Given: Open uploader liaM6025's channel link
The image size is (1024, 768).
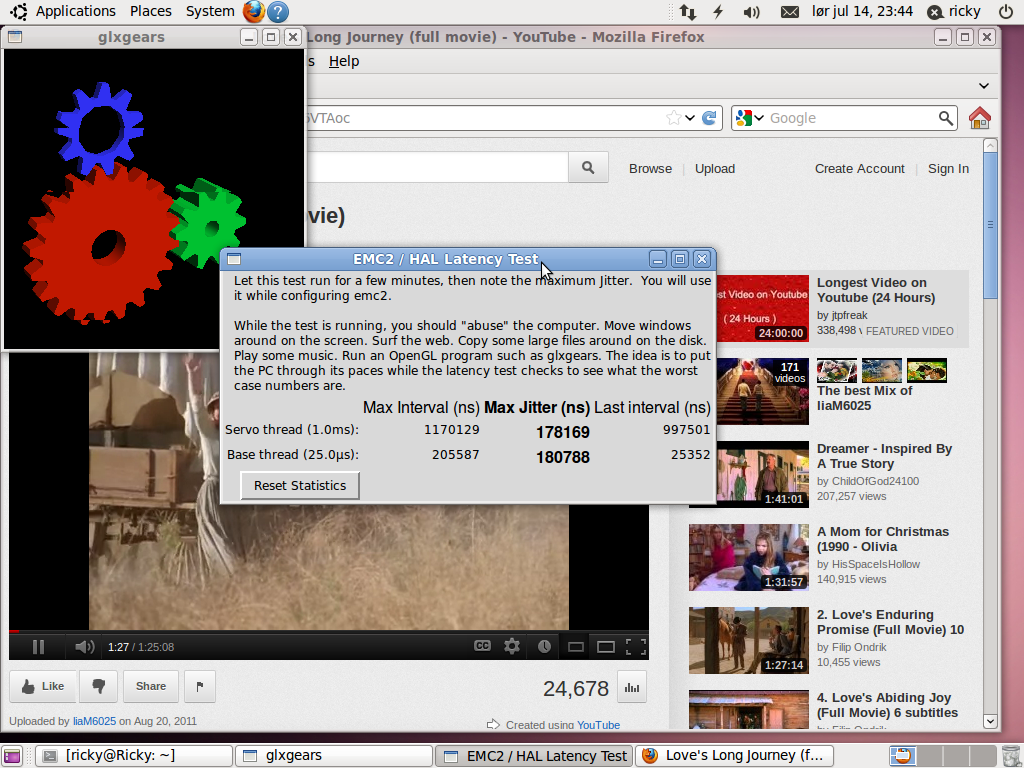Looking at the screenshot, I should click(x=94, y=721).
